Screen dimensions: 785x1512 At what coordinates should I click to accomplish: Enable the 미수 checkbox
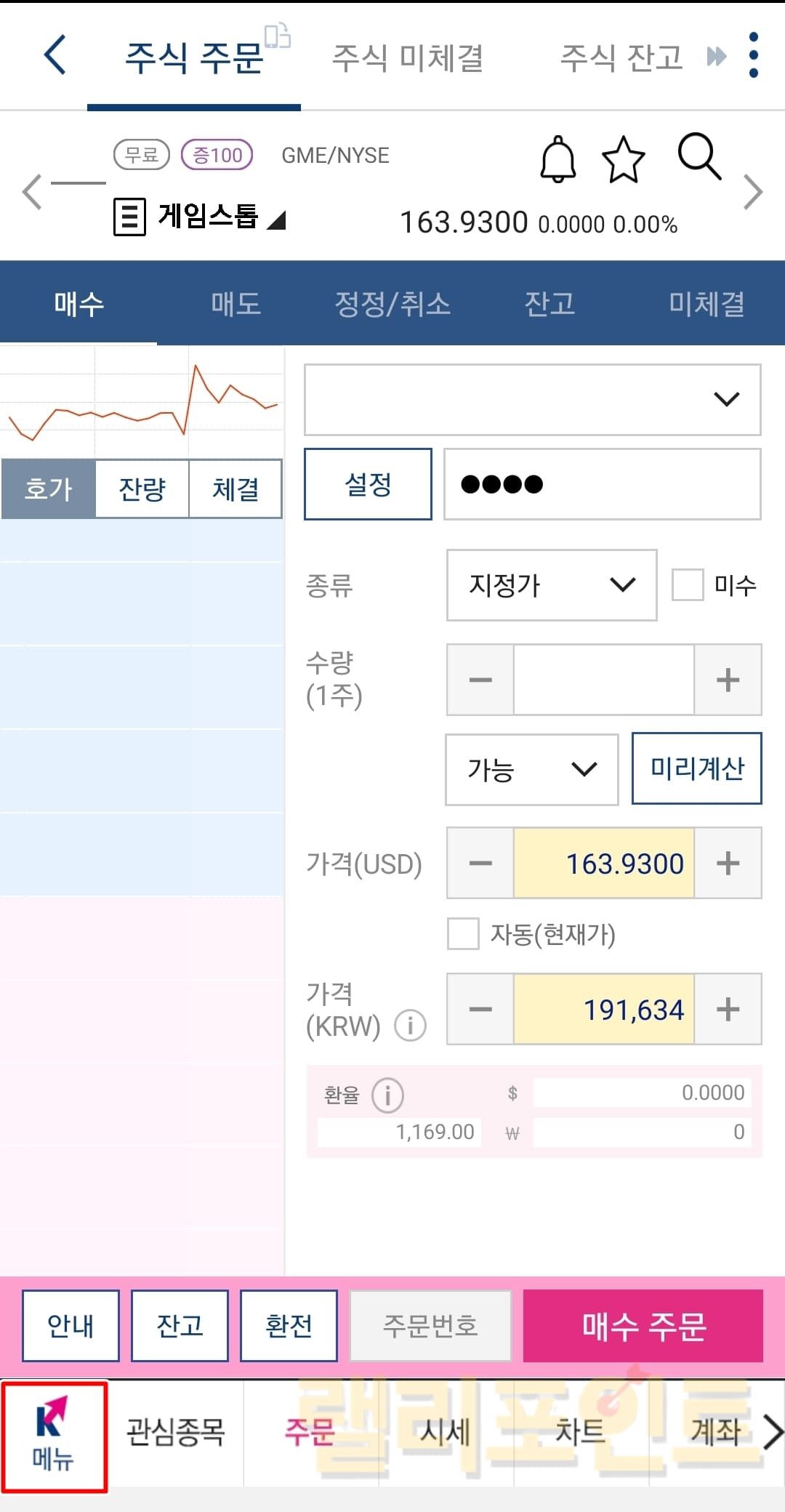click(688, 585)
